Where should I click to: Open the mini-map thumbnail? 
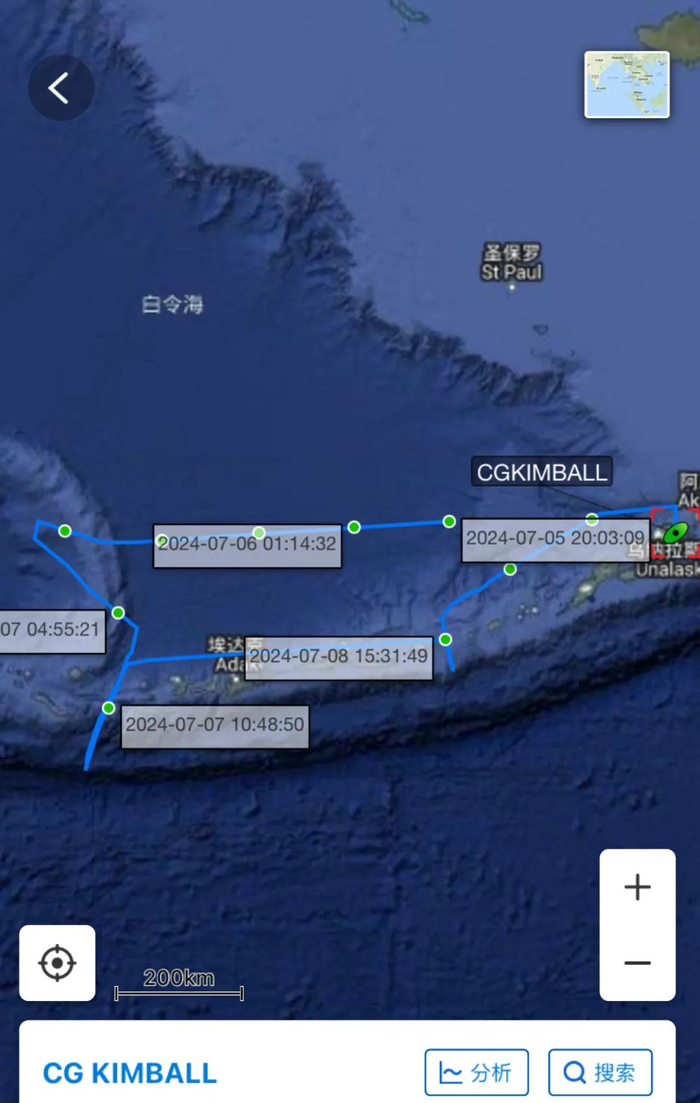(x=627, y=84)
